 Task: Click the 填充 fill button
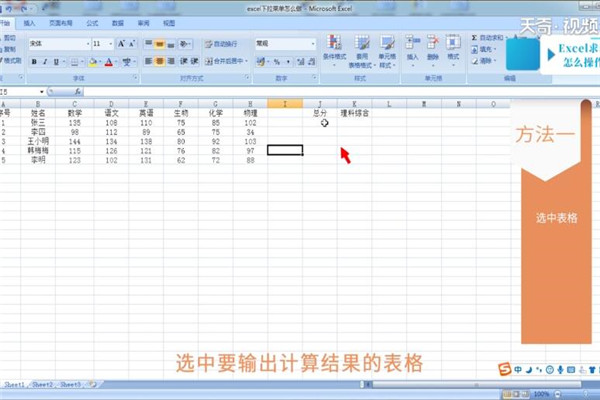(x=484, y=49)
